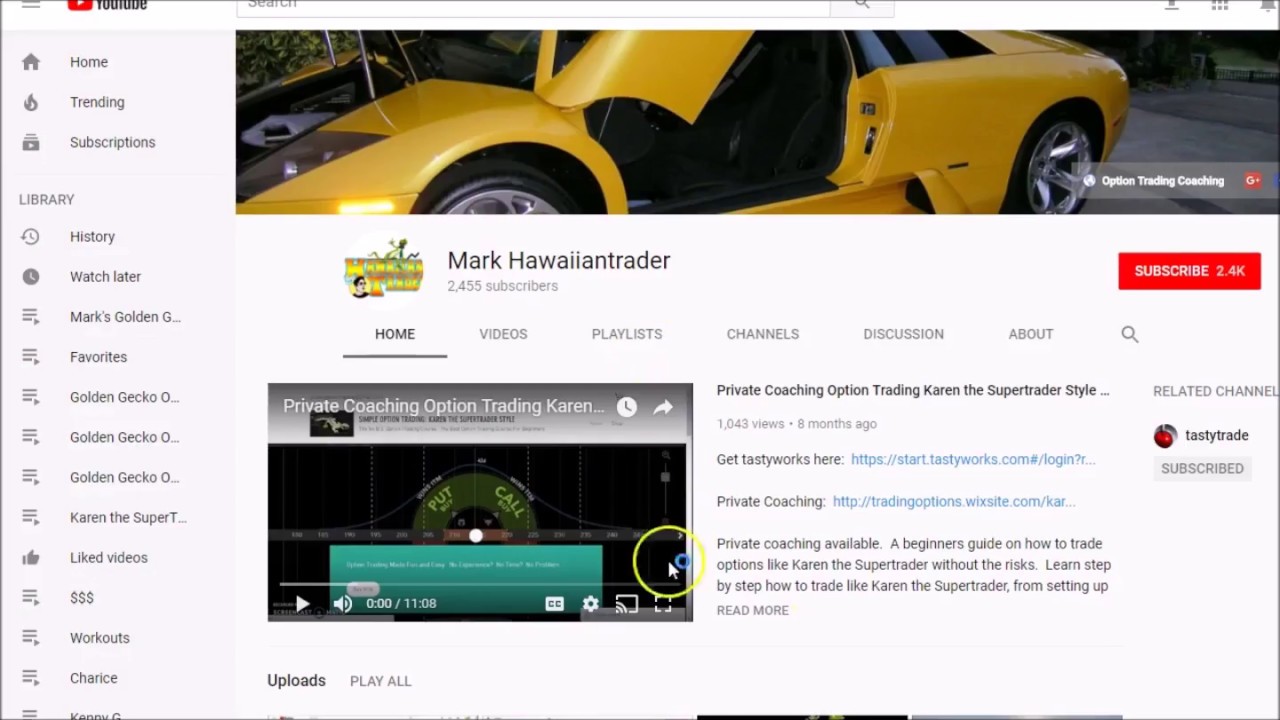The image size is (1280, 720).
Task: Open the Charice playlist
Action: (x=93, y=678)
